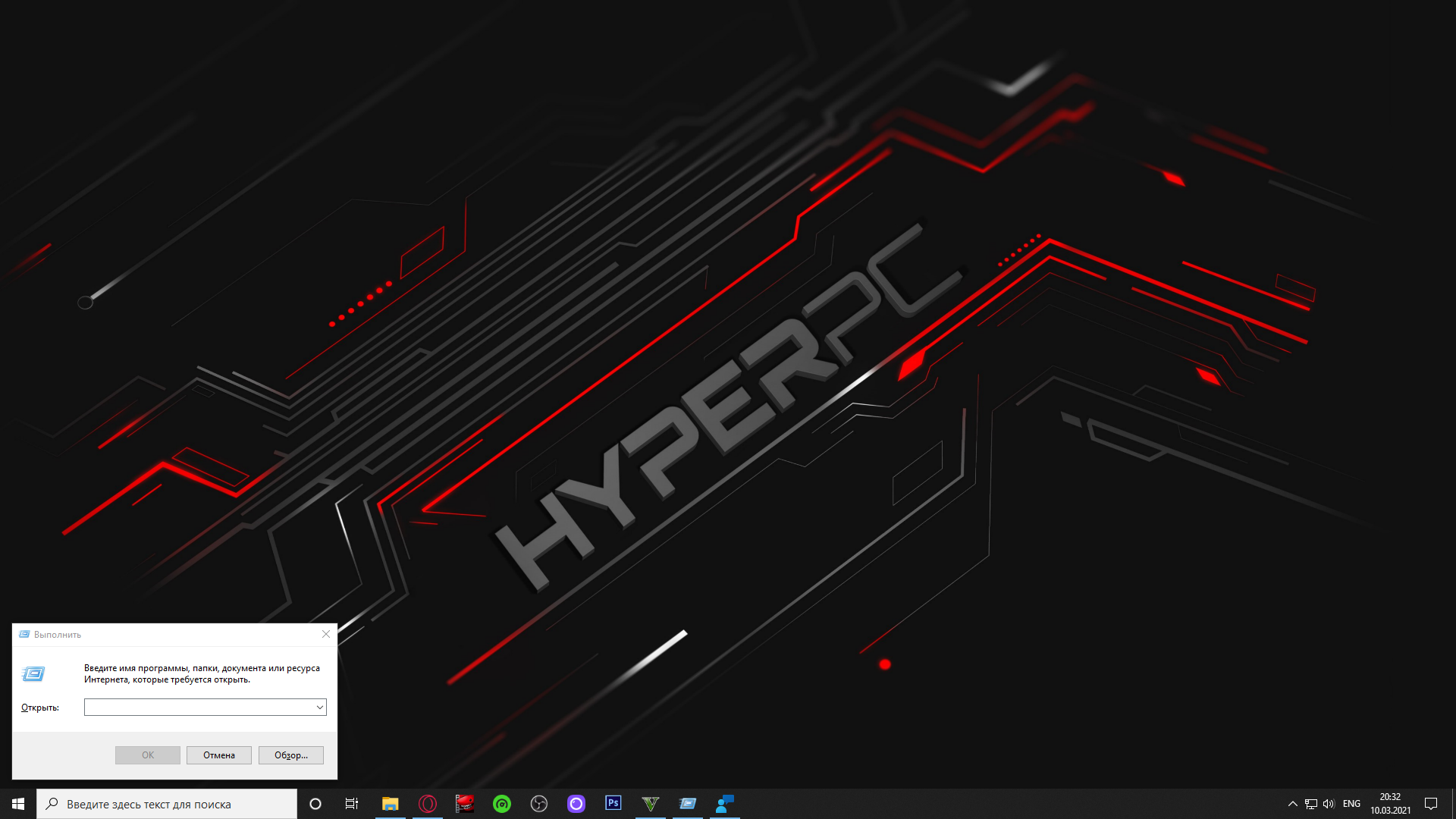
Task: Click the Cortana circle button
Action: [x=315, y=804]
